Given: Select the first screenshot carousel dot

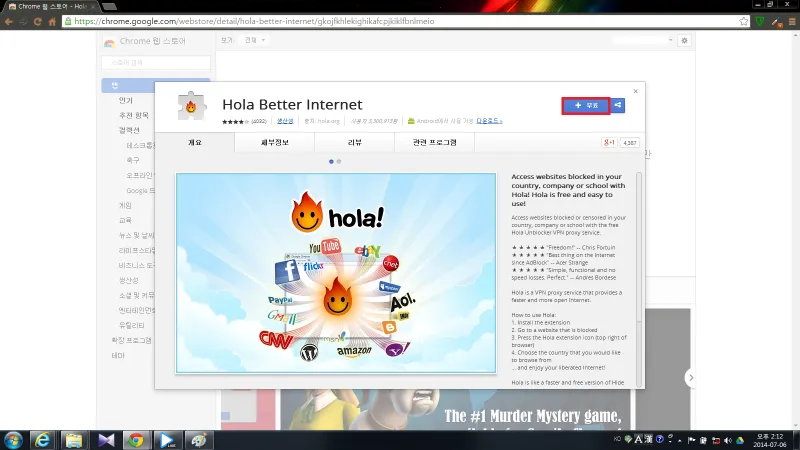Looking at the screenshot, I should tap(331, 162).
